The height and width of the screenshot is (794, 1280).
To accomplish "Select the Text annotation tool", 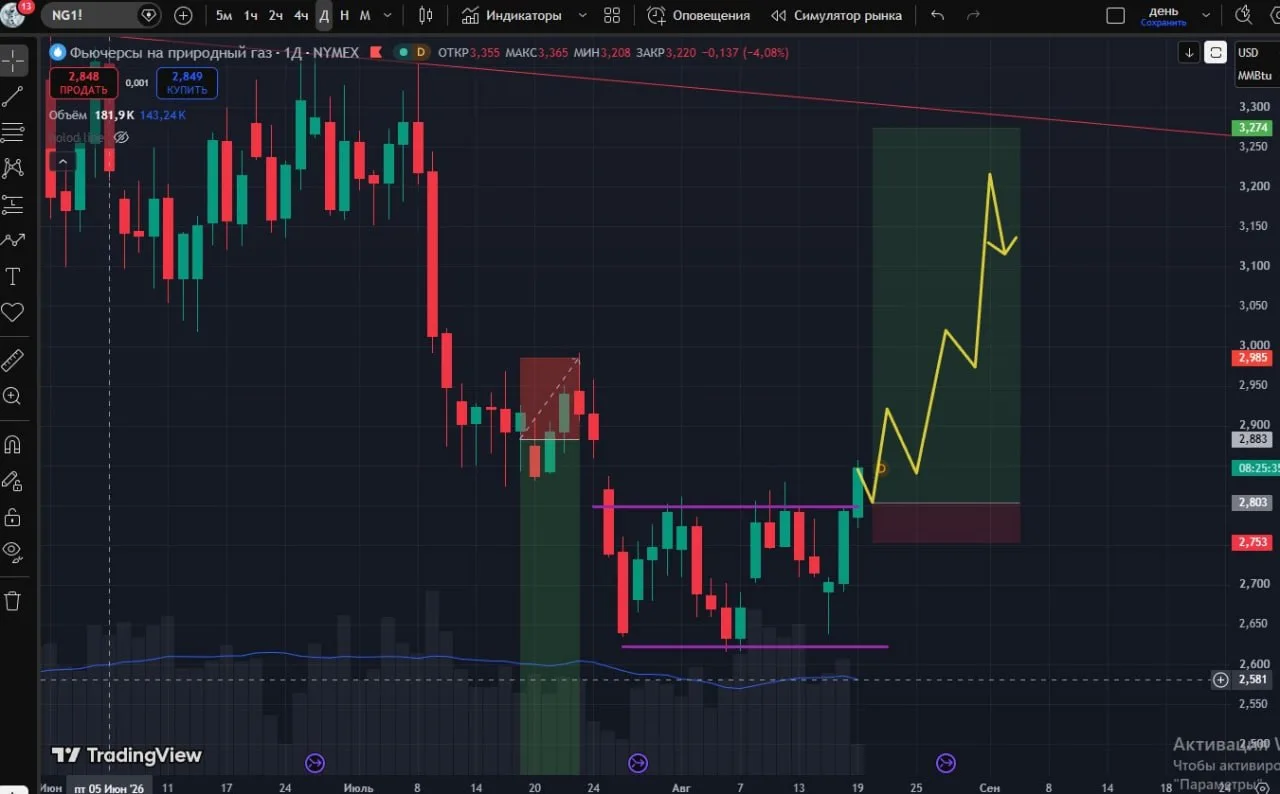I will 13,276.
